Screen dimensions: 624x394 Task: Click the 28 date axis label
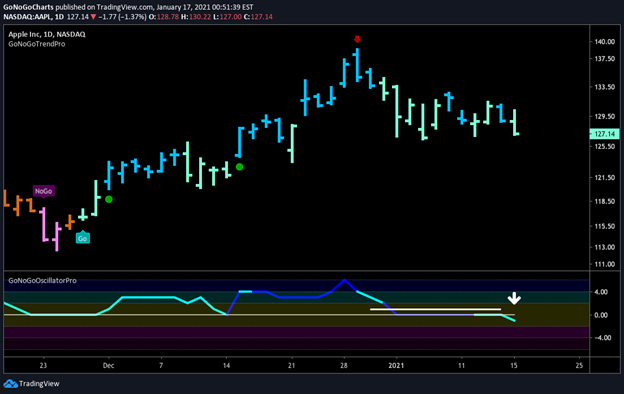coord(344,365)
